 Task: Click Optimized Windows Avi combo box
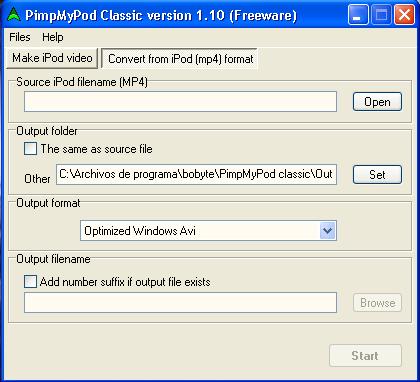[x=208, y=230]
